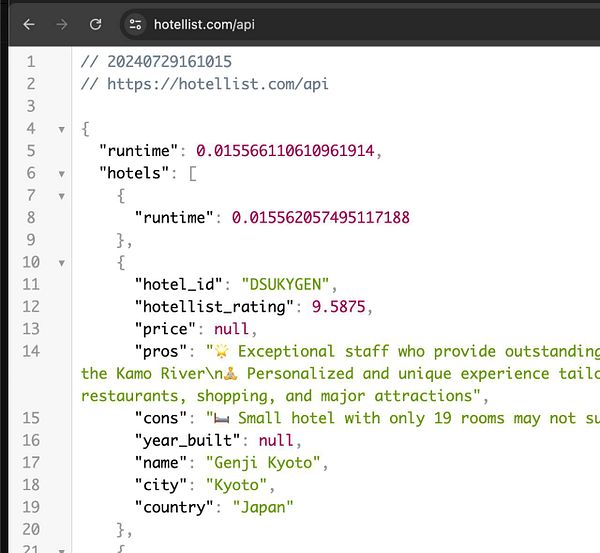600x553 pixels.
Task: Collapse the object starting on line 21
Action: (x=62, y=549)
